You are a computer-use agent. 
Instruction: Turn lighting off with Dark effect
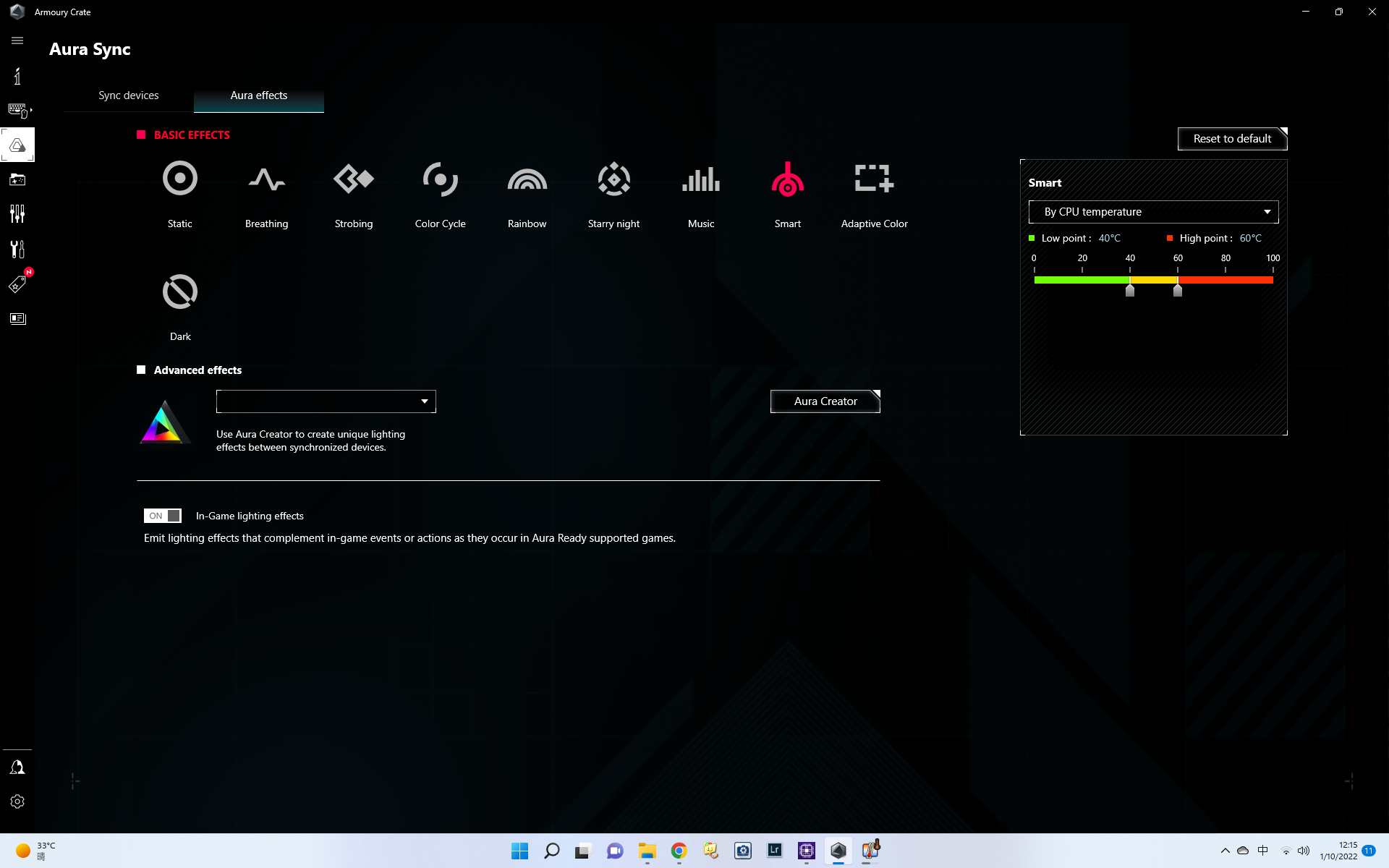point(180,292)
